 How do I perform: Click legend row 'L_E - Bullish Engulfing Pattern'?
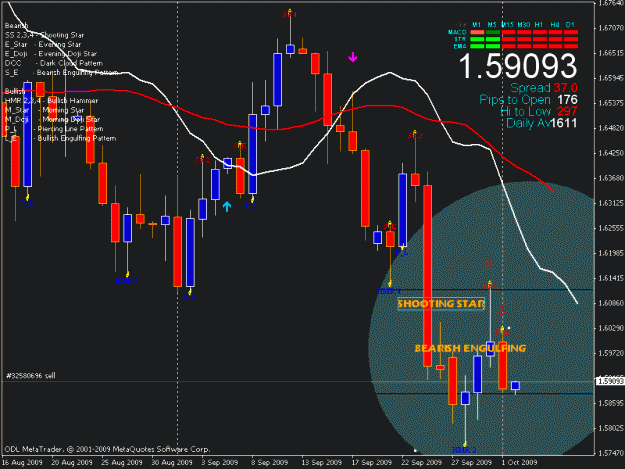pyautogui.click(x=60, y=138)
